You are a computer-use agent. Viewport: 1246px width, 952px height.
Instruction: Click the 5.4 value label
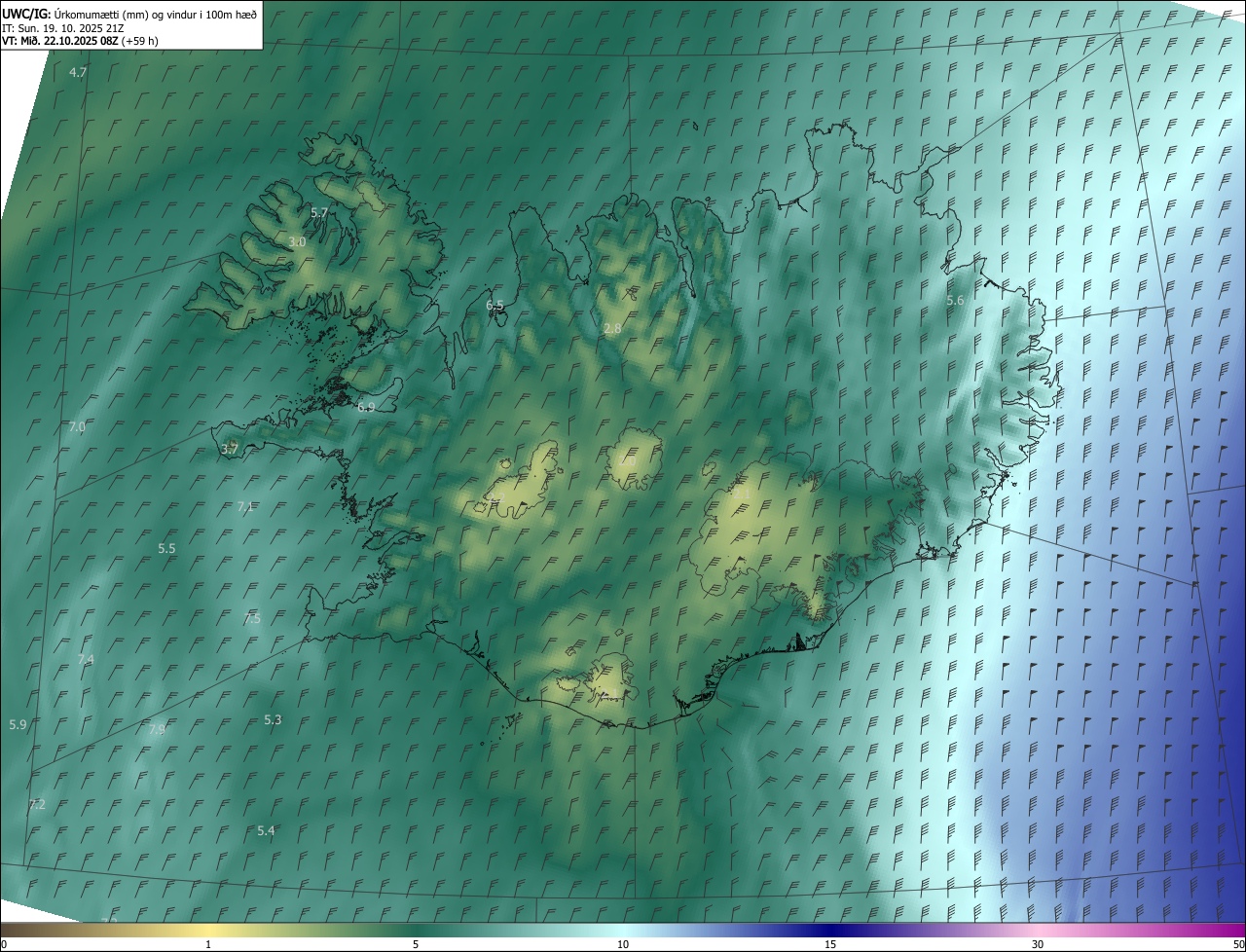pos(266,831)
